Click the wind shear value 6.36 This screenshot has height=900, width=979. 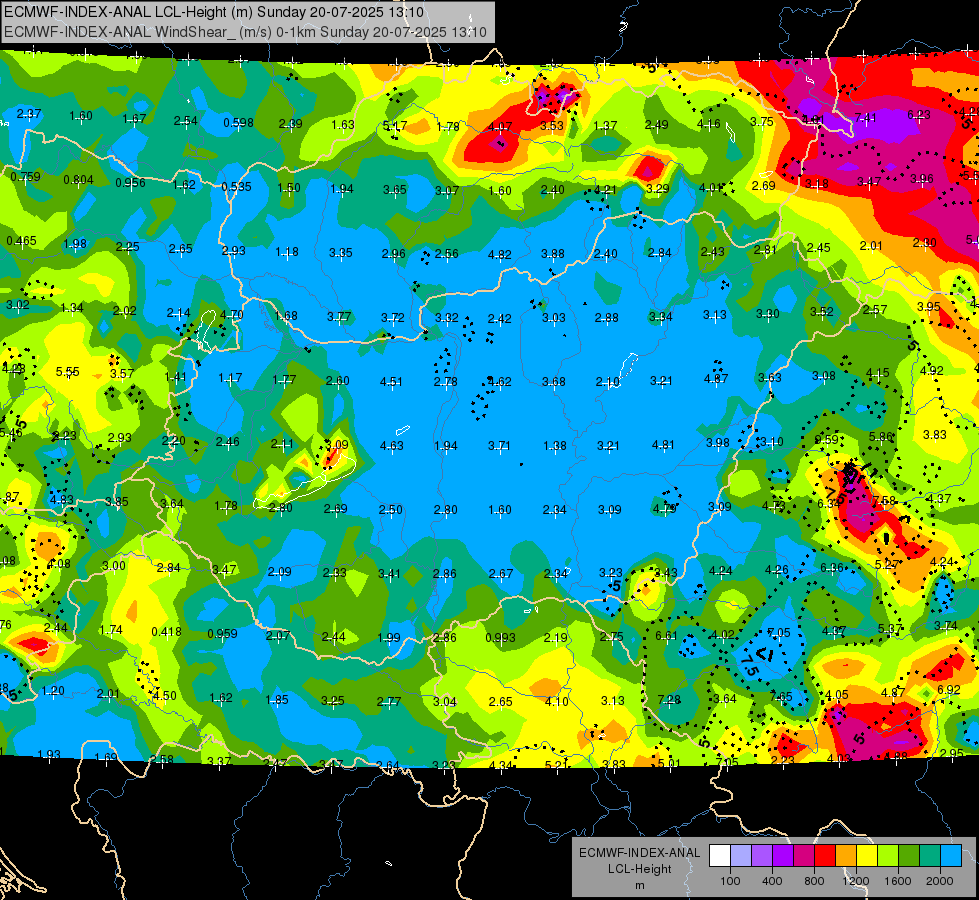pyautogui.click(x=832, y=568)
